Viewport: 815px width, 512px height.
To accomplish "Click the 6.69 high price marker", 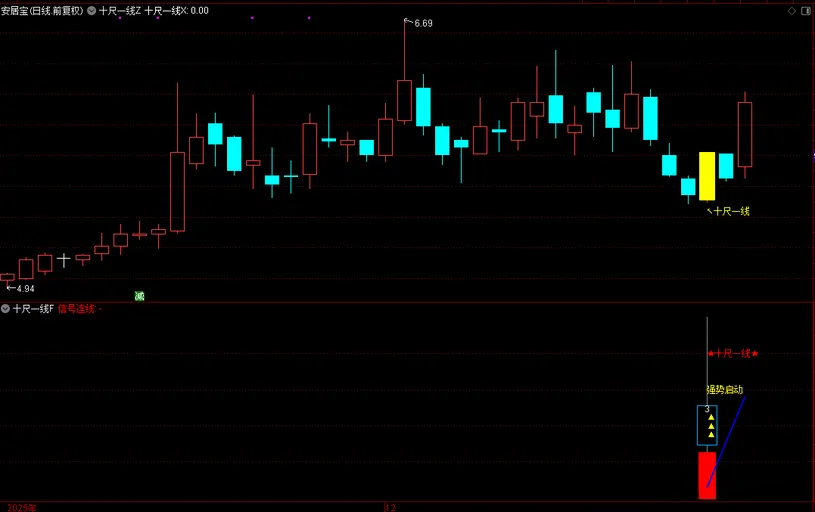I will tap(421, 23).
